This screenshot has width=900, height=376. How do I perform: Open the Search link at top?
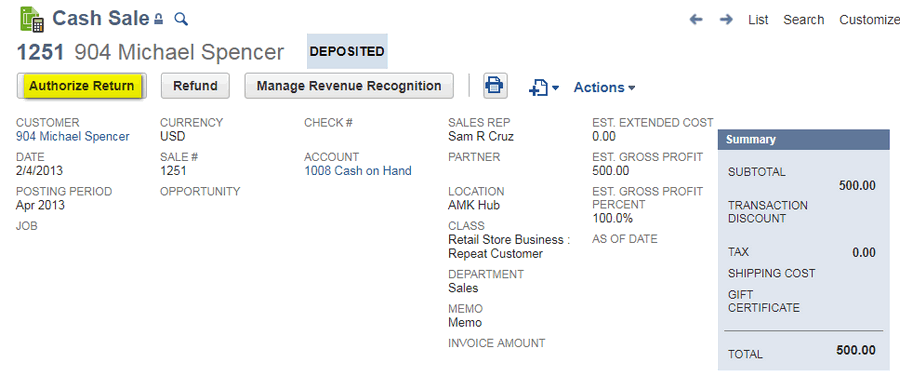[804, 20]
